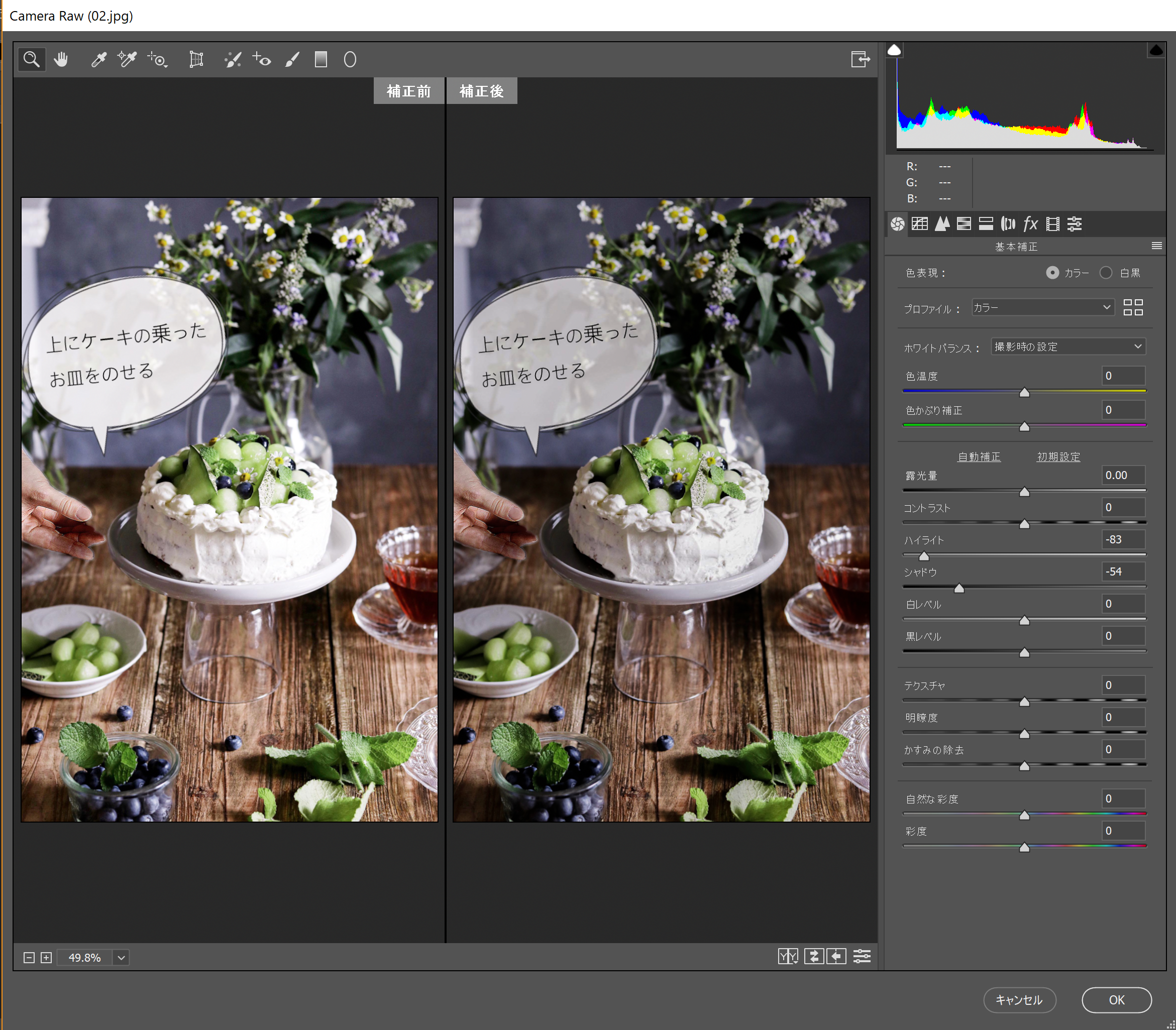Select the Zoom tool

pos(32,59)
